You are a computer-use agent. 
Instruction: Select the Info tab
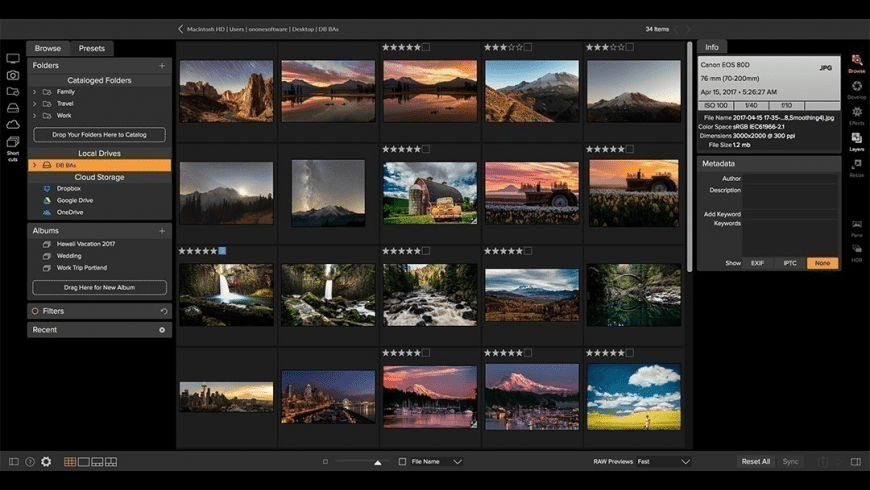coord(712,47)
